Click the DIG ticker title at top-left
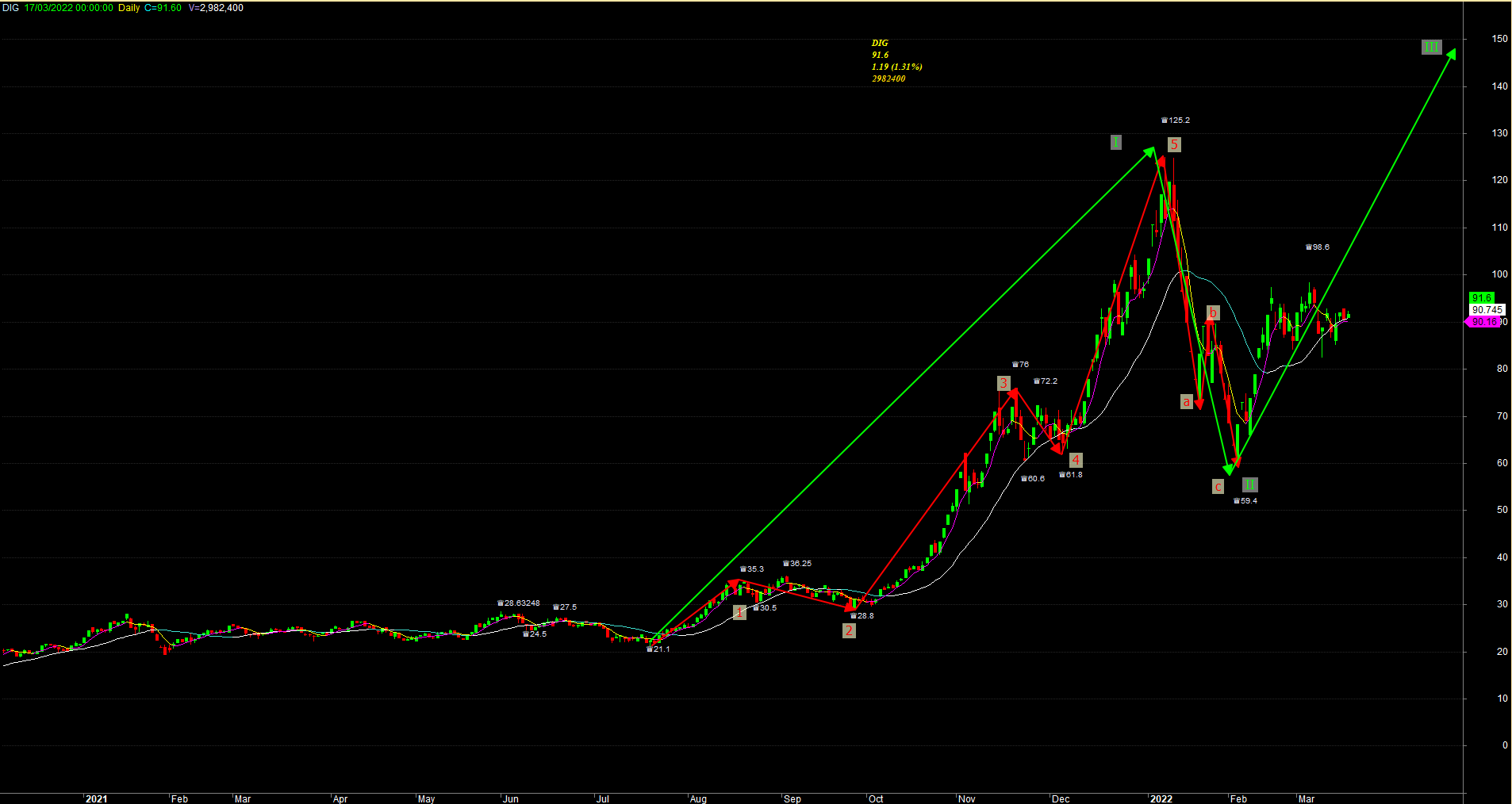The image size is (1512, 804). pyautogui.click(x=10, y=8)
